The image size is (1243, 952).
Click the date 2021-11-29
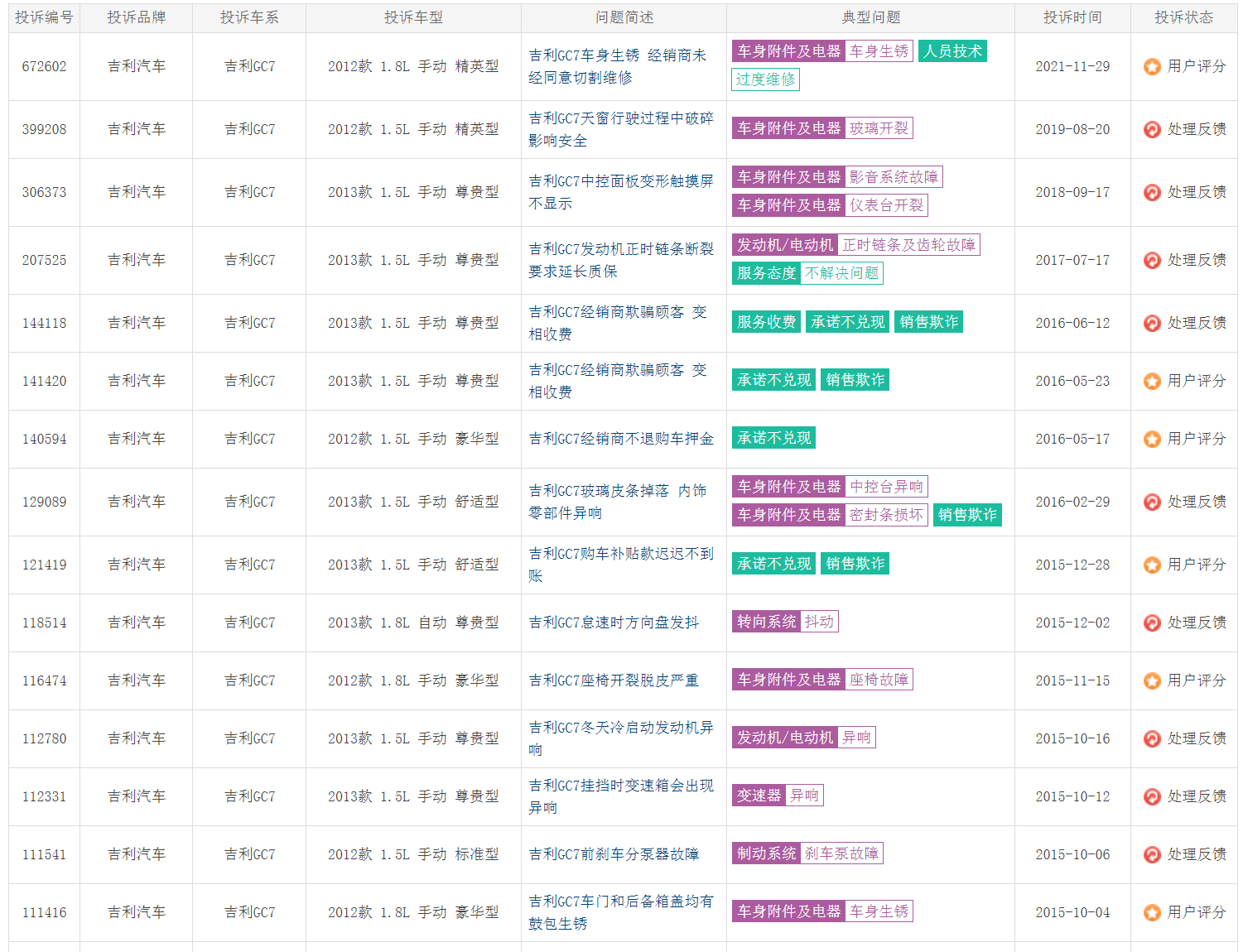click(1072, 66)
